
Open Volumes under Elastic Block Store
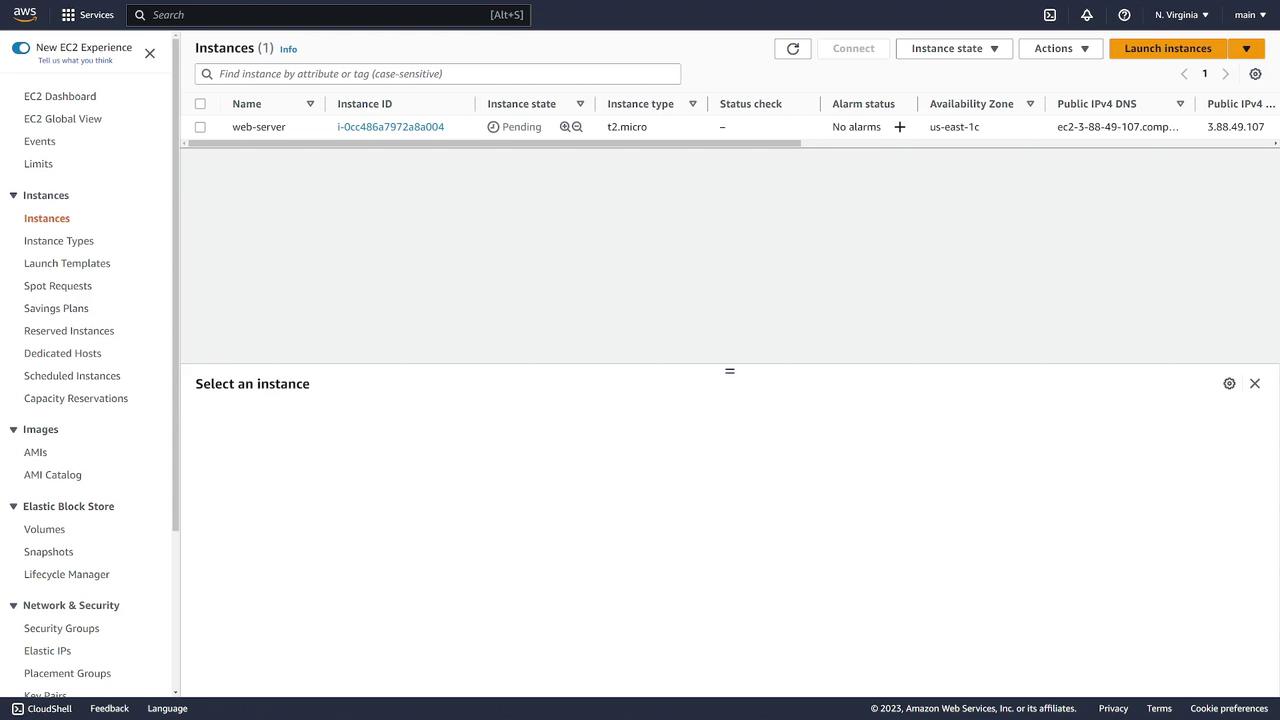tap(44, 530)
